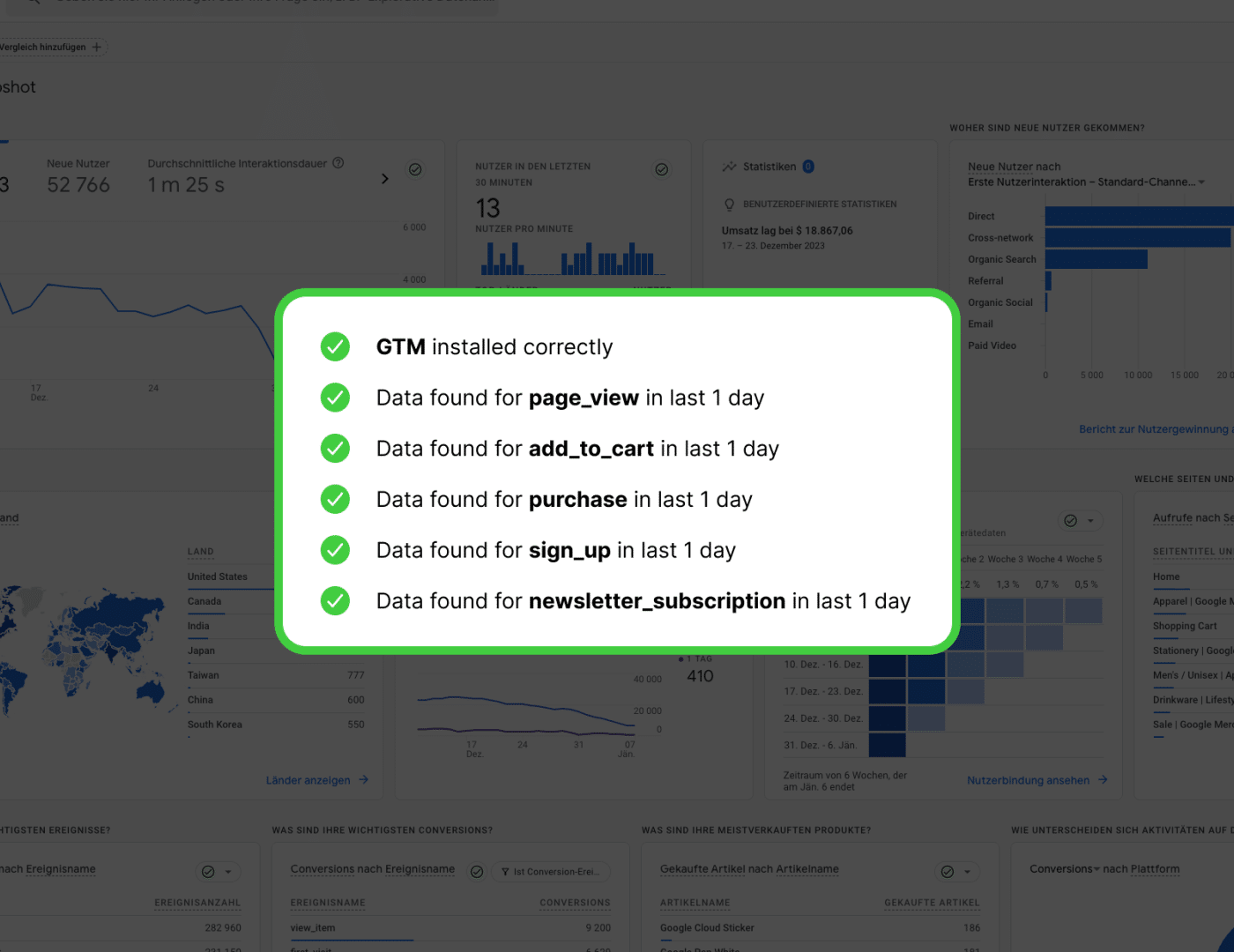
Task: Show next metric with the right chevron arrow
Action: coord(384,179)
